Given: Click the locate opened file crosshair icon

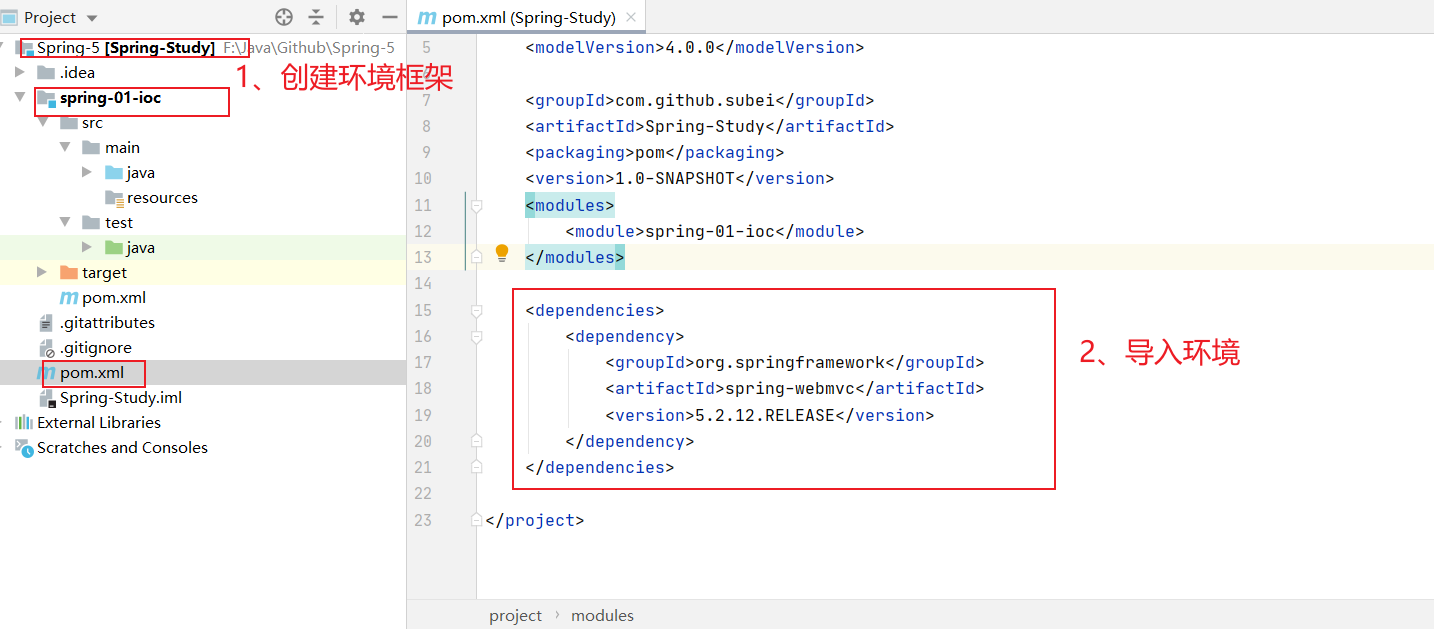Looking at the screenshot, I should (284, 17).
